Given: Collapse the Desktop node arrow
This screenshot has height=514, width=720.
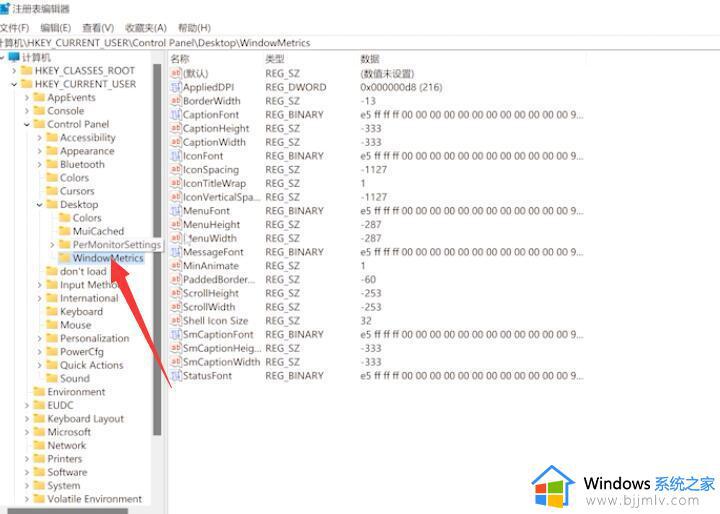Looking at the screenshot, I should (x=39, y=204).
